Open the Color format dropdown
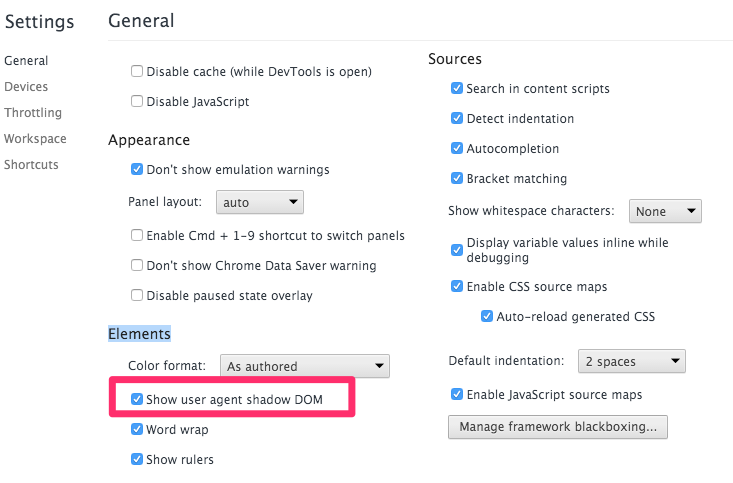This screenshot has height=483, width=733. [304, 366]
